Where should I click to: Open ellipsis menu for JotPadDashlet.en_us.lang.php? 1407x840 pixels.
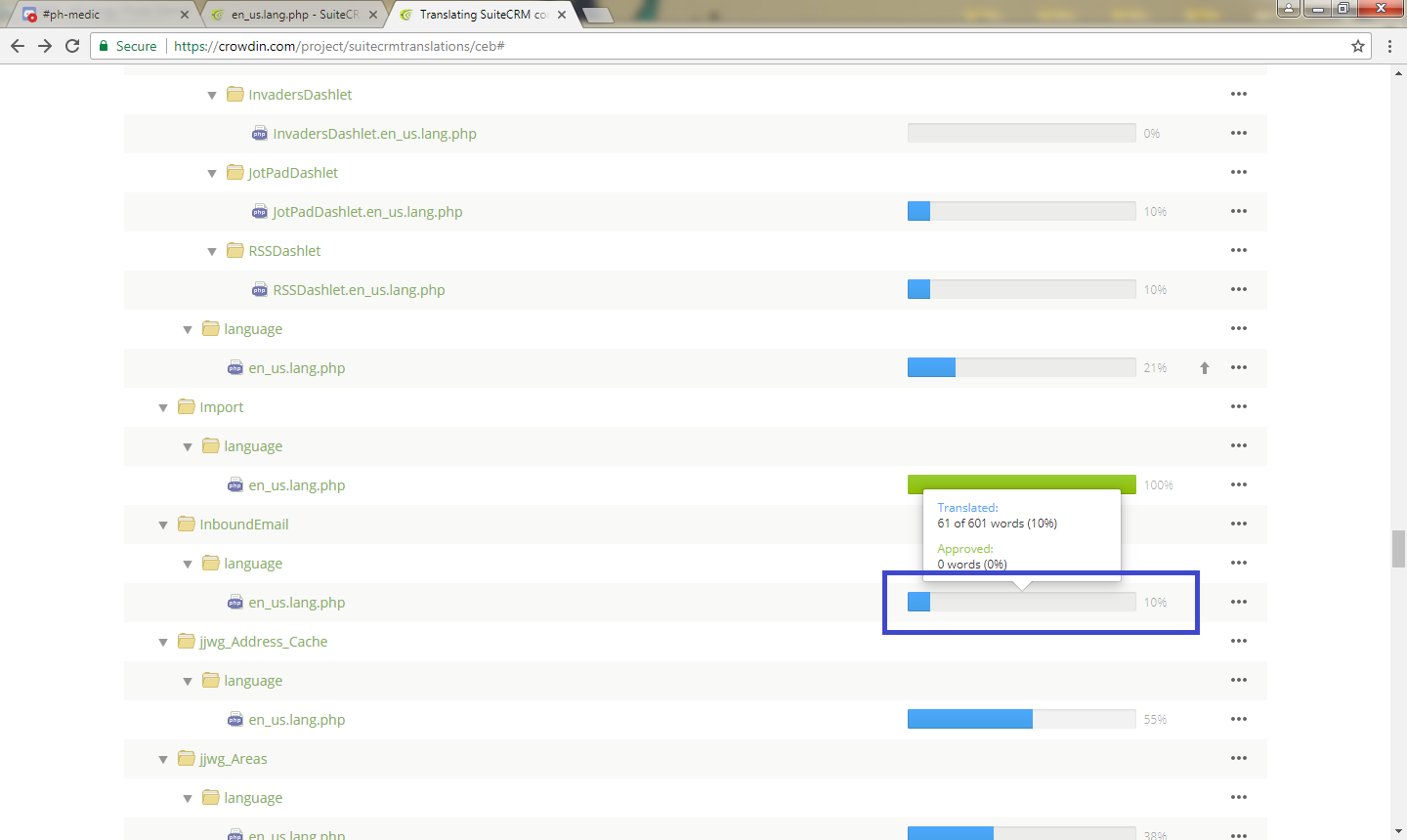click(1239, 211)
